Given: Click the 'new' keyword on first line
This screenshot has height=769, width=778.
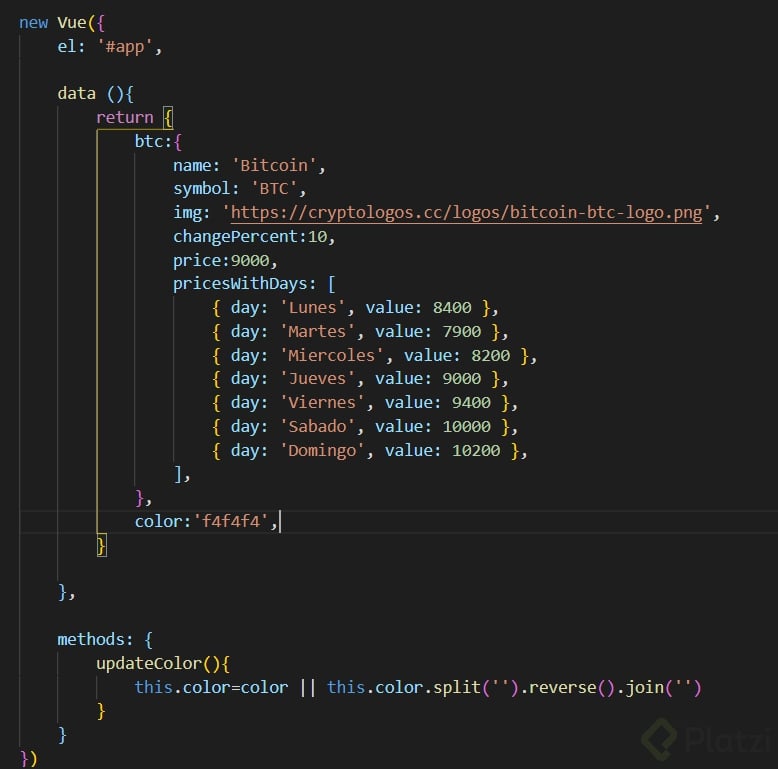Looking at the screenshot, I should (x=34, y=23).
